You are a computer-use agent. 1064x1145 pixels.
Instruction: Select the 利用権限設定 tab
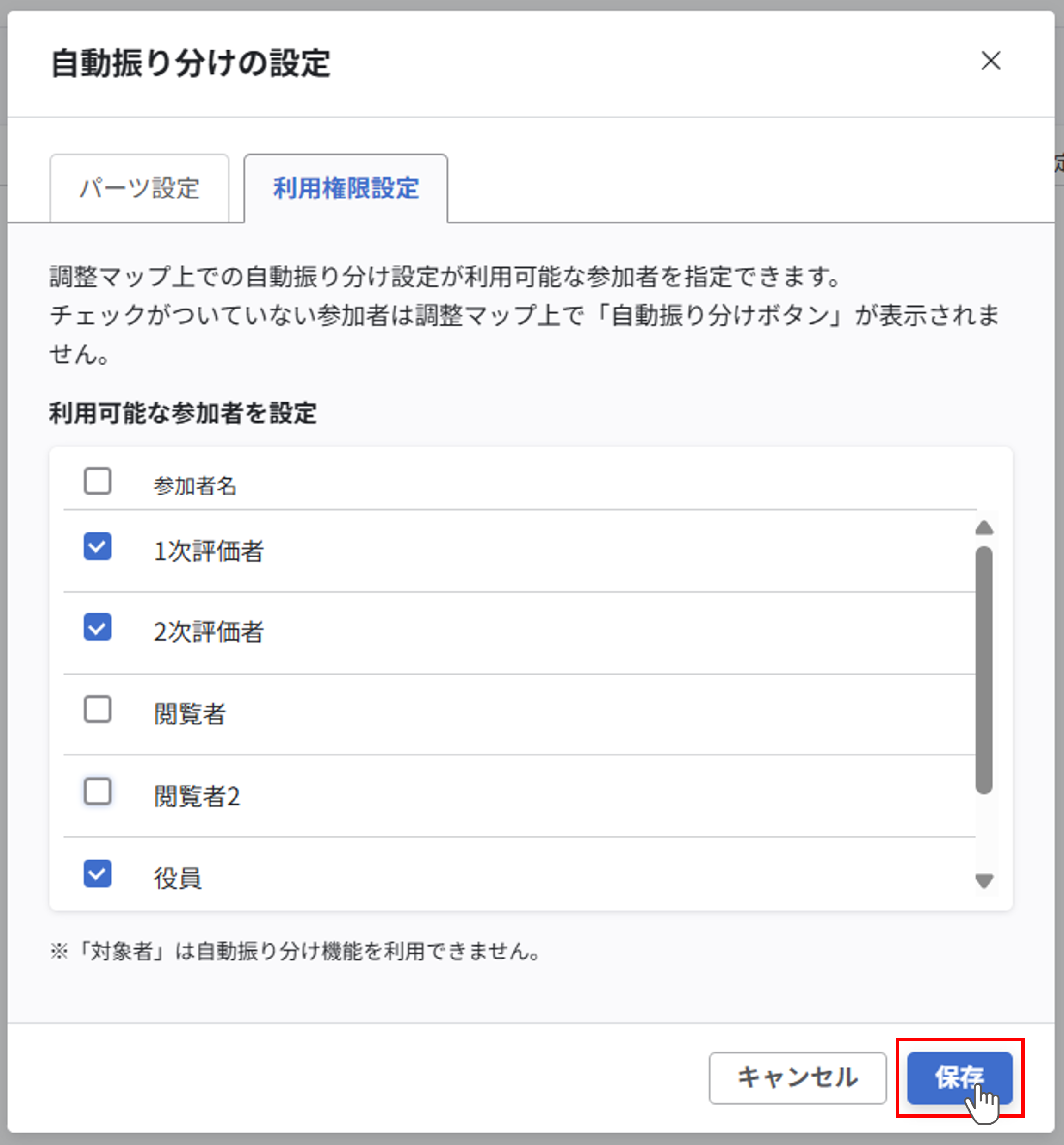tap(346, 187)
